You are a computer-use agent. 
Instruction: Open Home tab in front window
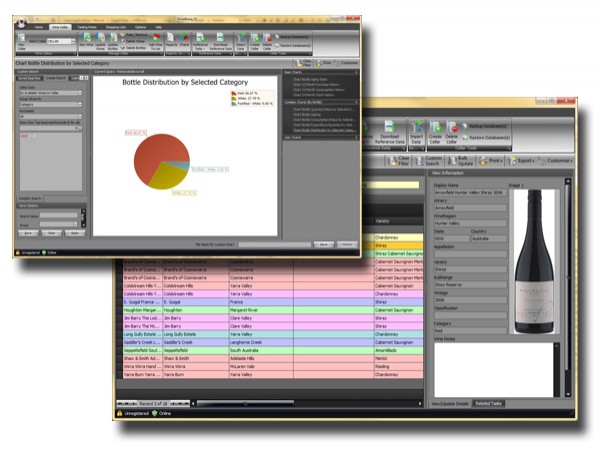[x=39, y=27]
